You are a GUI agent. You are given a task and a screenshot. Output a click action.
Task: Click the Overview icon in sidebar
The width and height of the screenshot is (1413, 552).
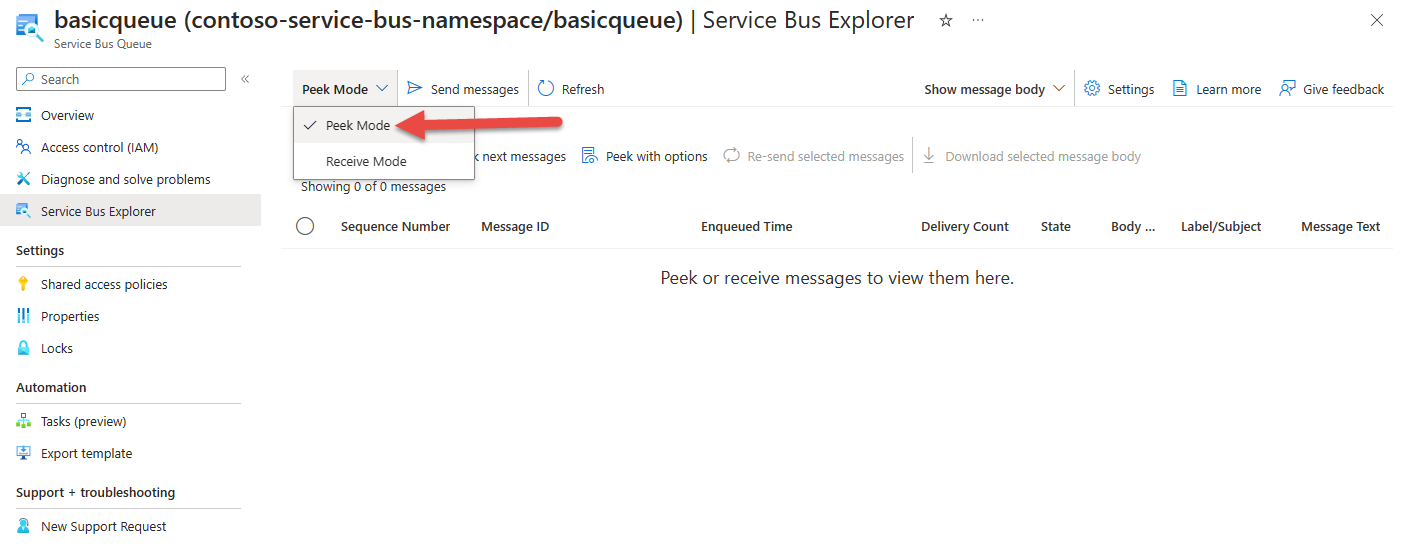tap(24, 115)
